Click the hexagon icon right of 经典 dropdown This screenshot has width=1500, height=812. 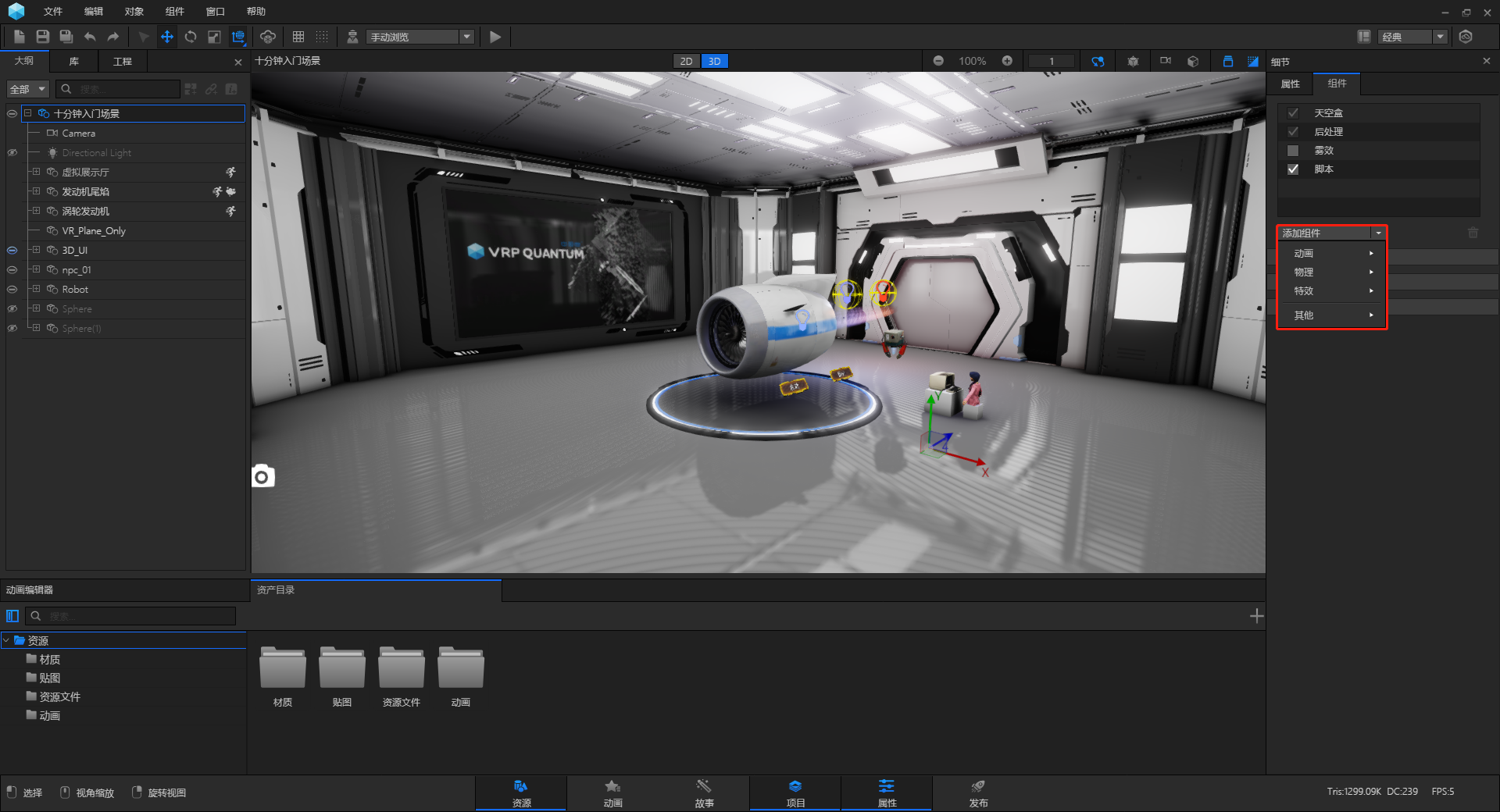coord(1466,37)
